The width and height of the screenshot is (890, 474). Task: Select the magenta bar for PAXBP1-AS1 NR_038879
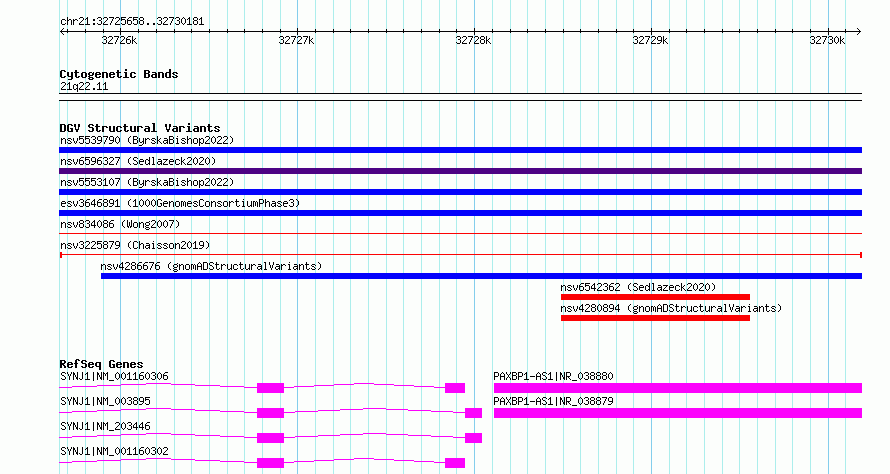678,413
